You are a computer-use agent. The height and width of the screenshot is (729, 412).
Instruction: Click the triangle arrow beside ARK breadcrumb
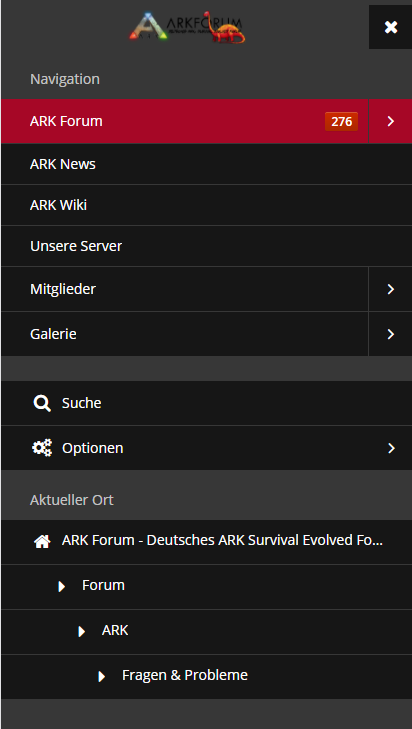click(x=82, y=631)
